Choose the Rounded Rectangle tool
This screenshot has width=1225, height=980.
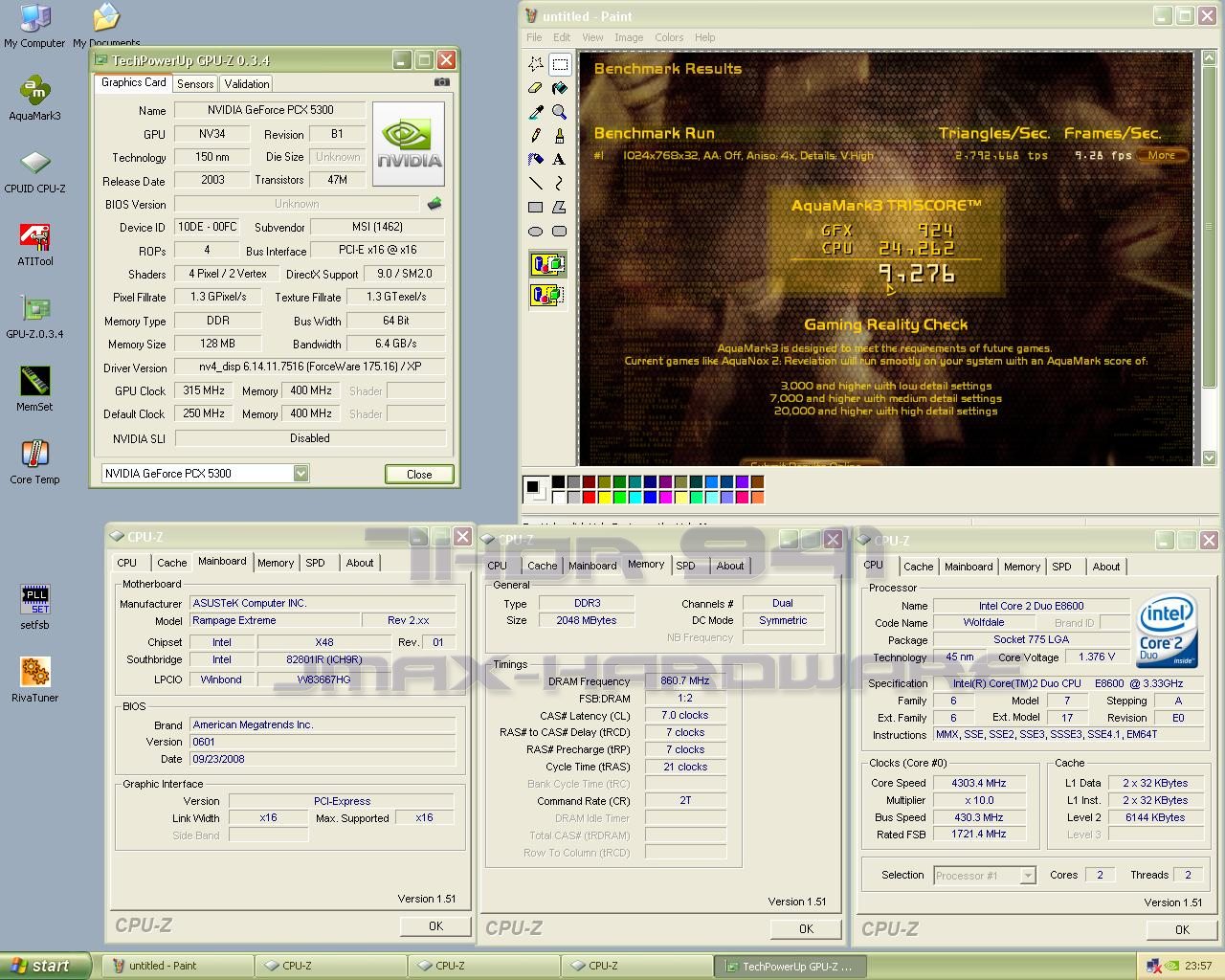point(560,231)
